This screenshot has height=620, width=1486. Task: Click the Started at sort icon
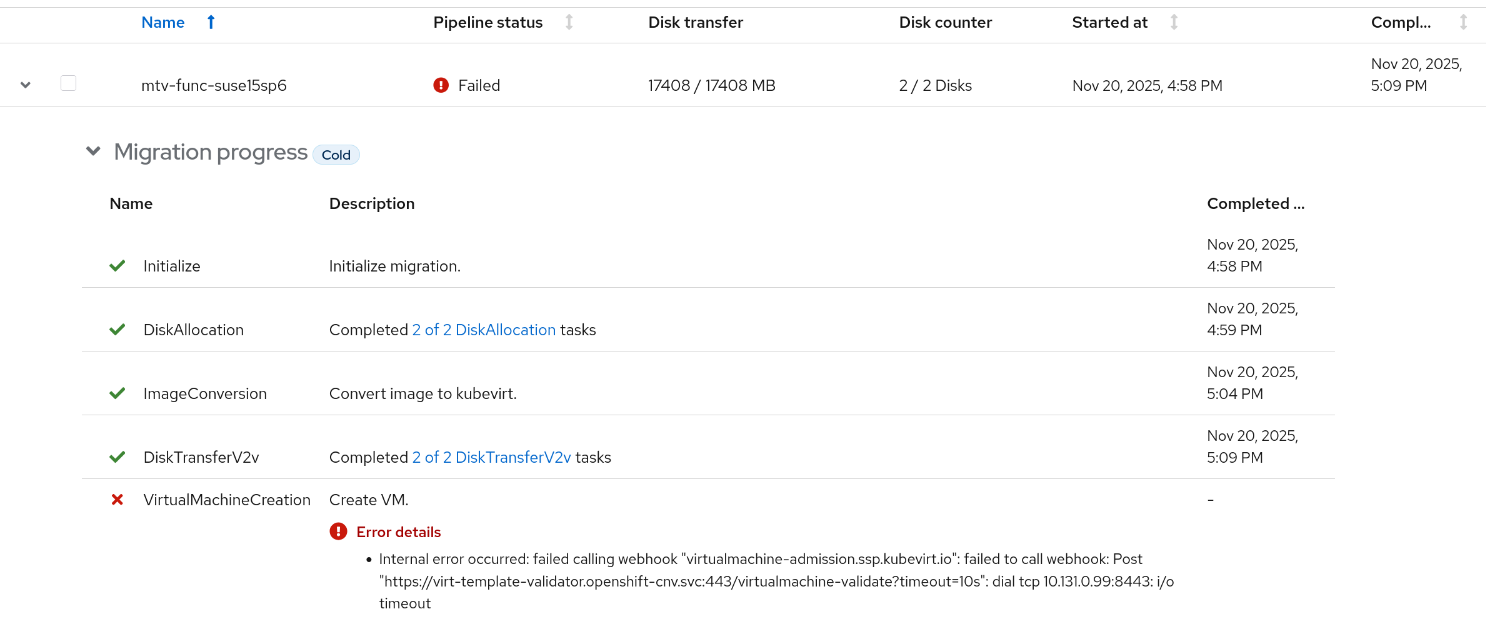tap(1174, 22)
